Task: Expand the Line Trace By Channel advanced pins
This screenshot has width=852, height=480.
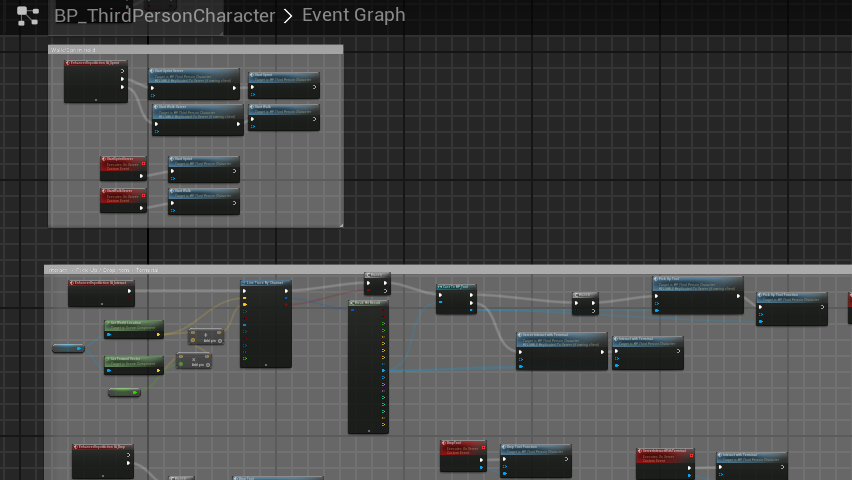Action: 266,365
